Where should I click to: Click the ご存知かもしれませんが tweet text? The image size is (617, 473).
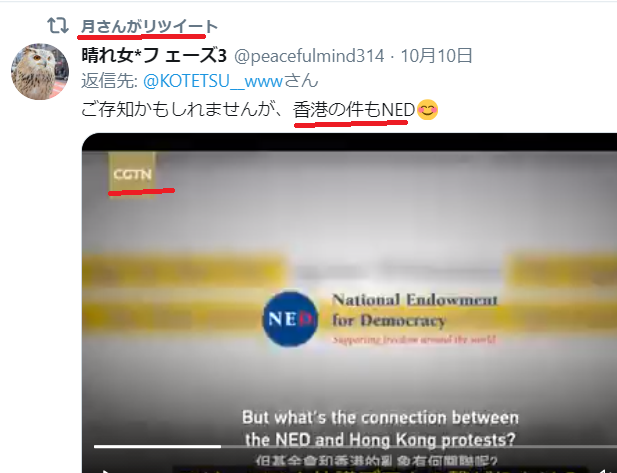(x=182, y=109)
